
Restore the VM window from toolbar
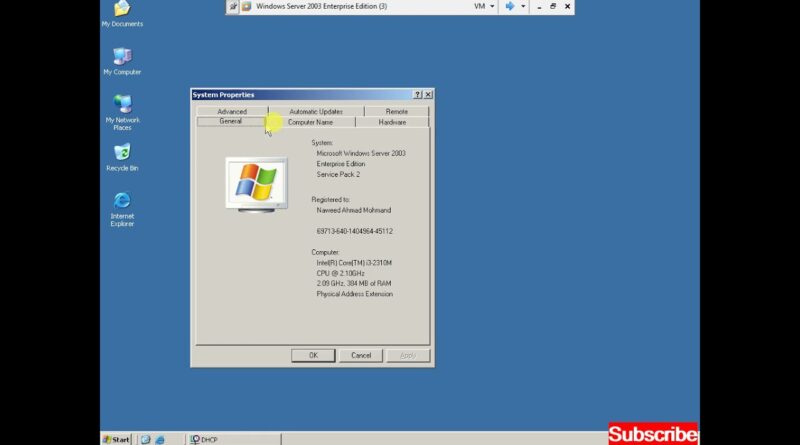coord(553,7)
